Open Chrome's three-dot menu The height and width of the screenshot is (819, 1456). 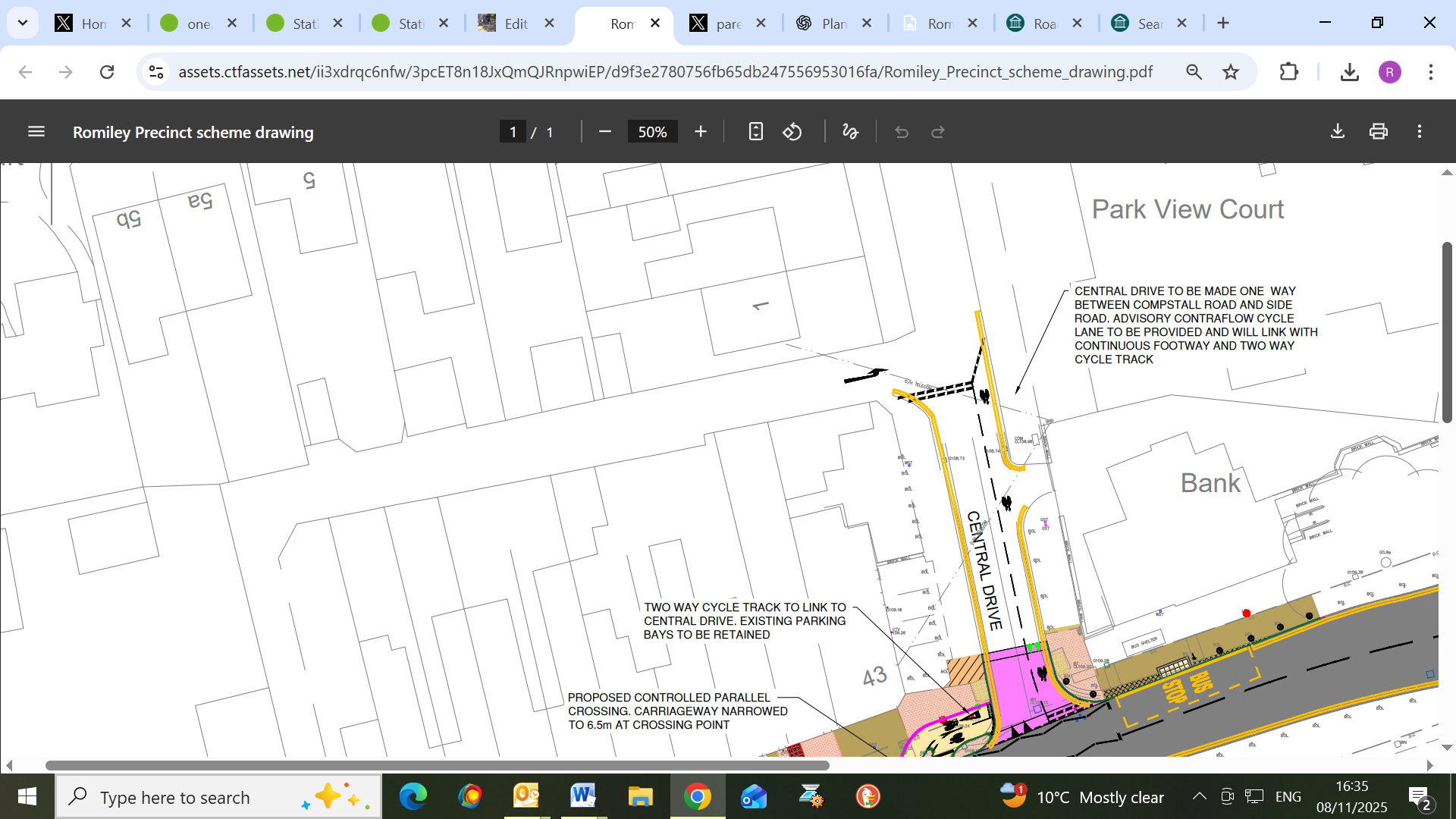tap(1430, 72)
